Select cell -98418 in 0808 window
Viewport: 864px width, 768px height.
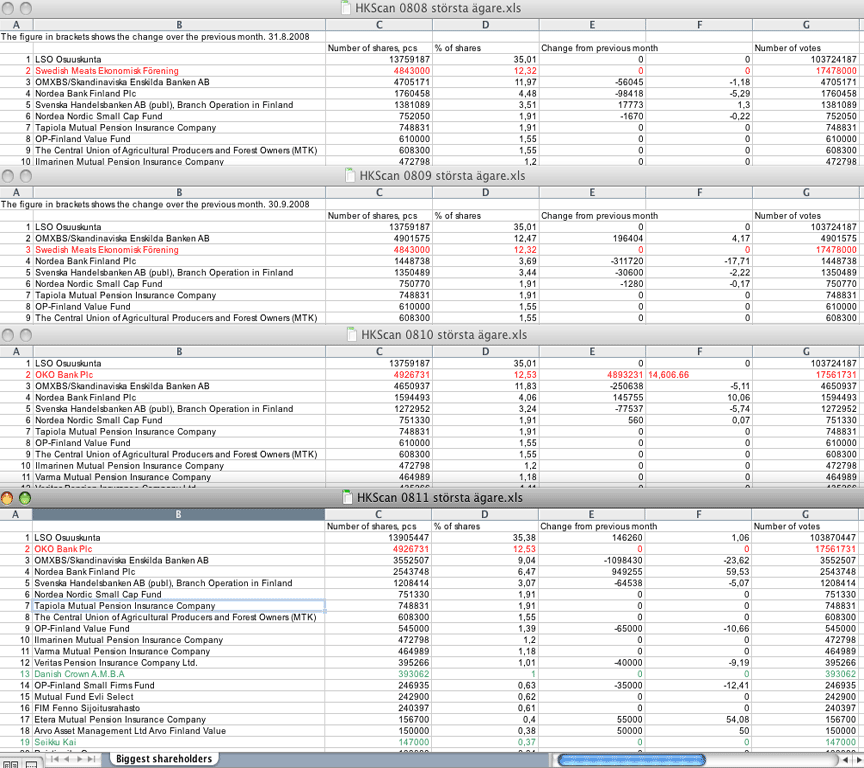592,93
